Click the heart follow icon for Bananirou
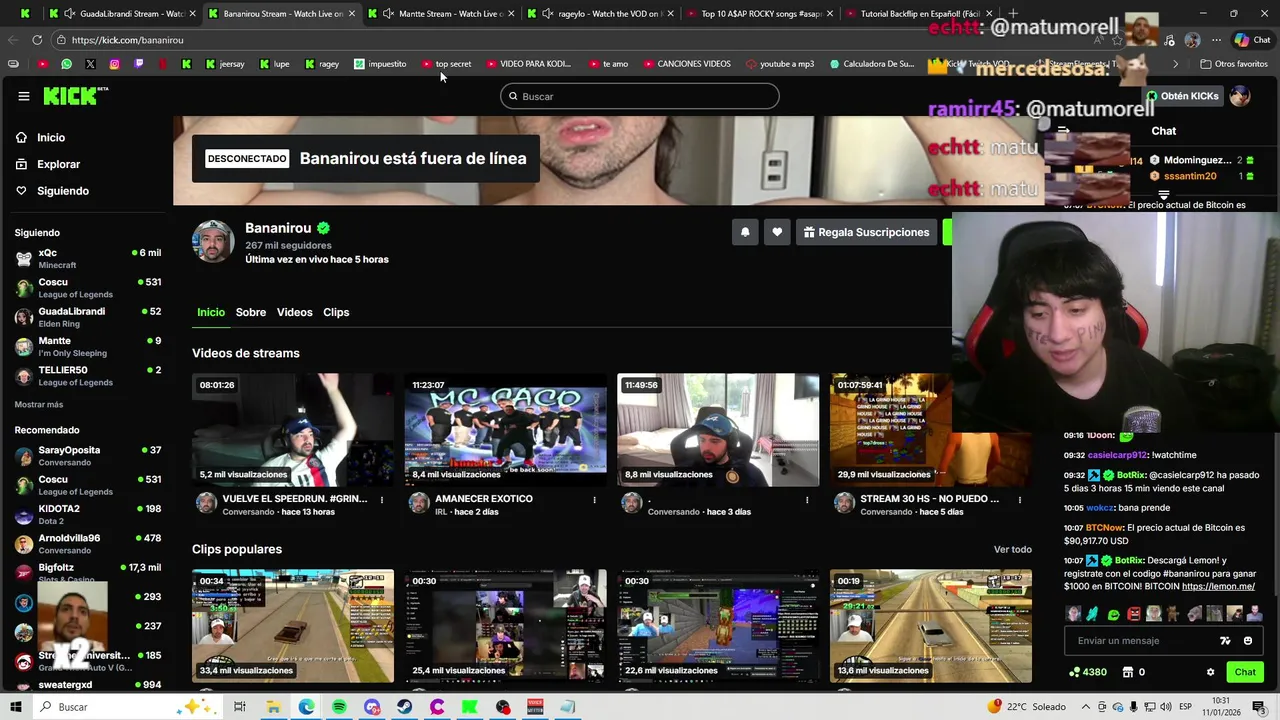The image size is (1280, 720). pos(777,232)
